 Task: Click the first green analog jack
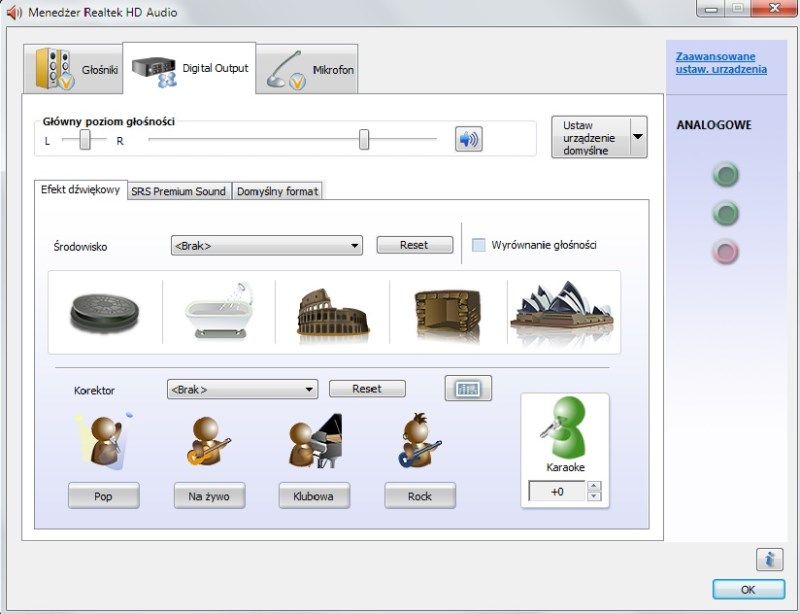coord(726,175)
